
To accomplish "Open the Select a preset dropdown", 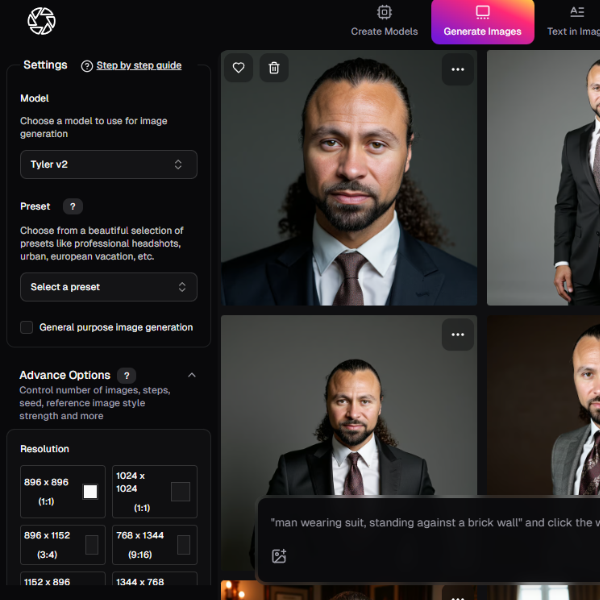I will coord(108,287).
